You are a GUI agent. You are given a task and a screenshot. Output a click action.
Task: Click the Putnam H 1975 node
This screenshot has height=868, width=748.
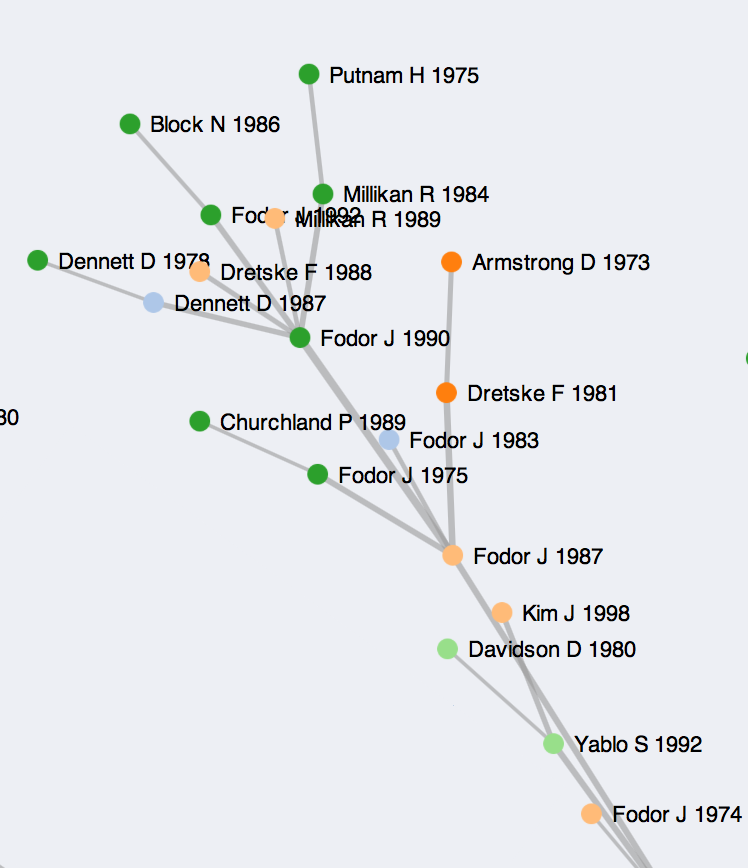pos(309,74)
